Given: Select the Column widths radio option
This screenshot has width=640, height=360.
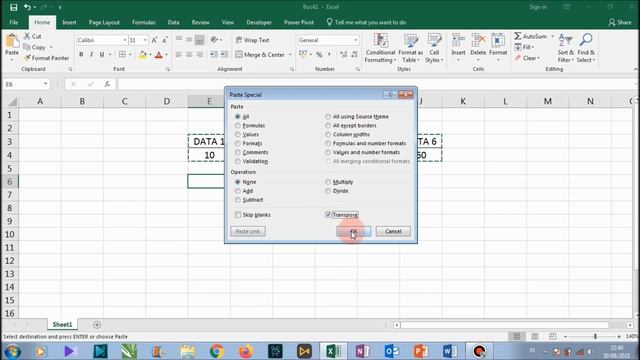Looking at the screenshot, I should pos(328,134).
